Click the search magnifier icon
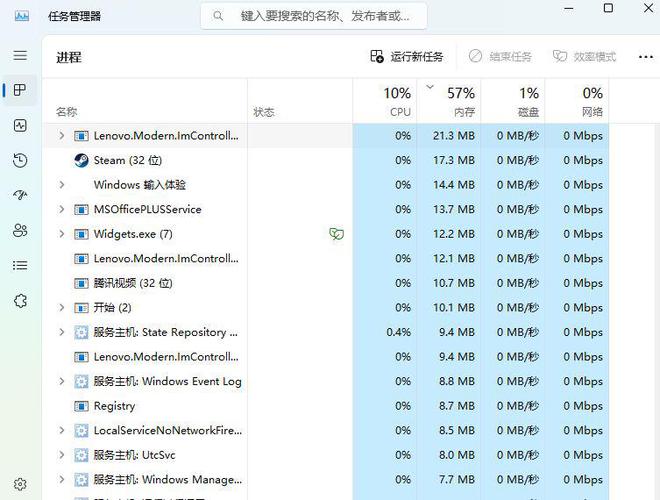660x500 pixels. pyautogui.click(x=218, y=16)
